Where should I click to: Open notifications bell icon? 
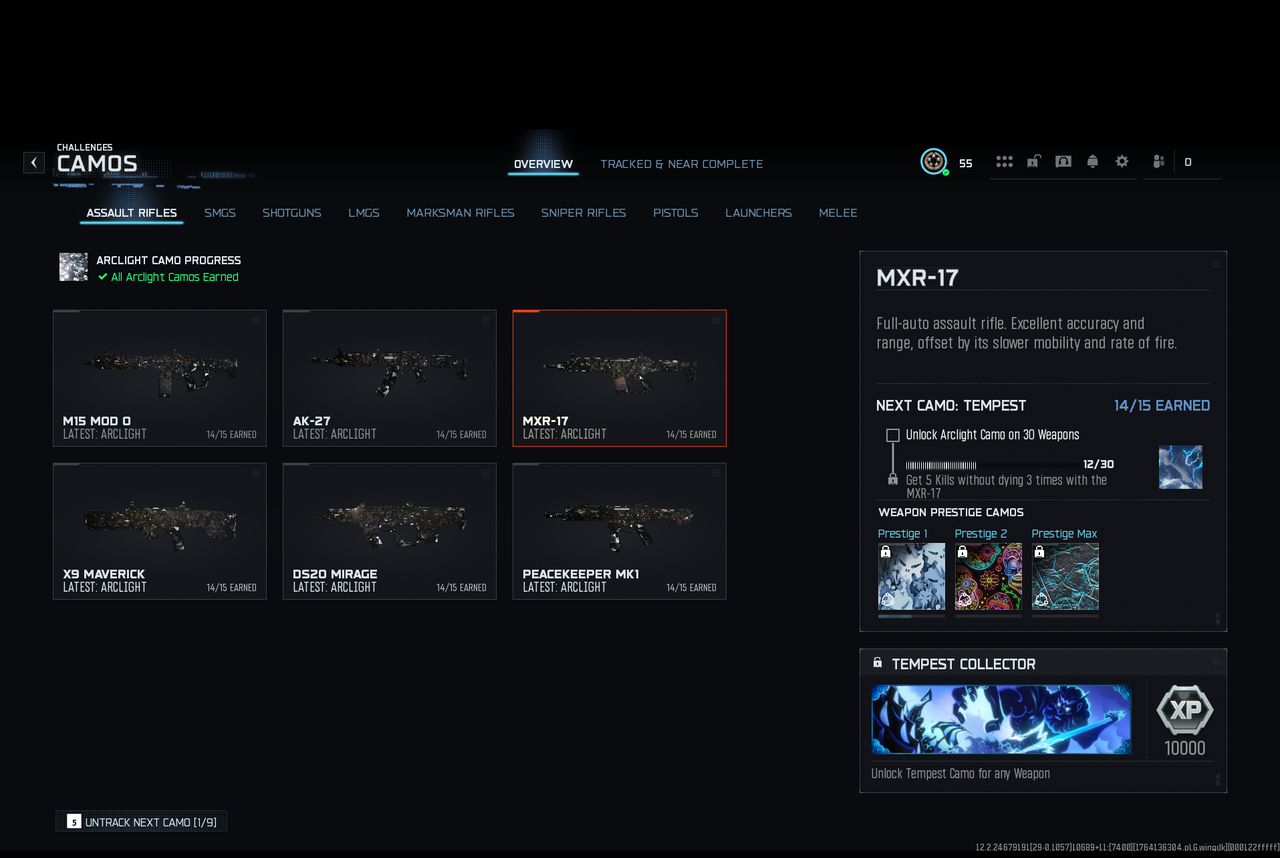coord(1092,161)
